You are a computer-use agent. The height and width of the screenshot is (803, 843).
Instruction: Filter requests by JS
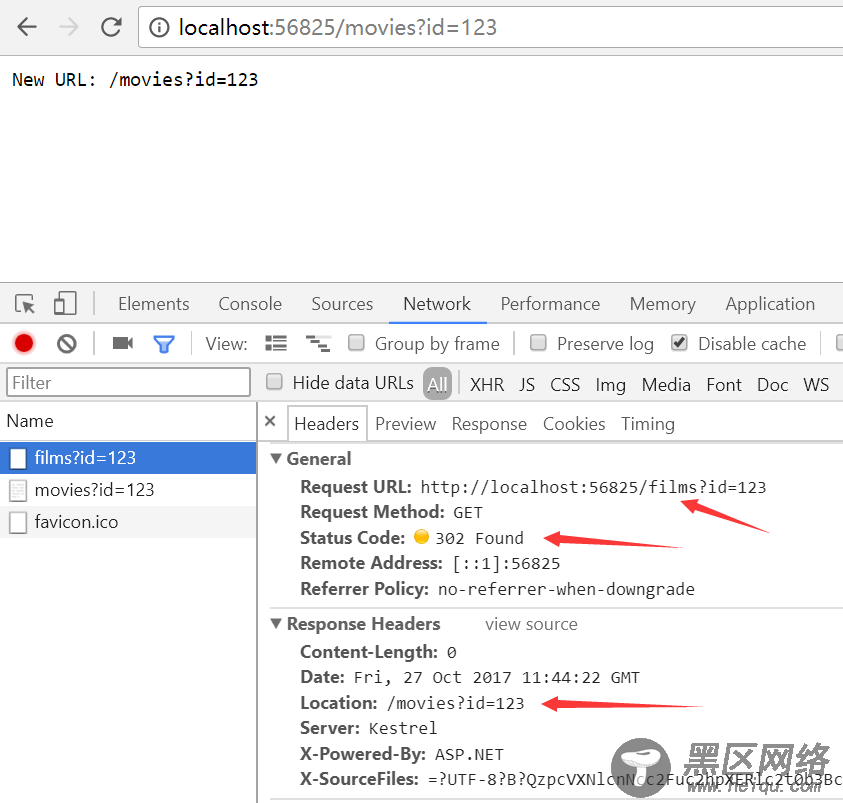pyautogui.click(x=527, y=384)
